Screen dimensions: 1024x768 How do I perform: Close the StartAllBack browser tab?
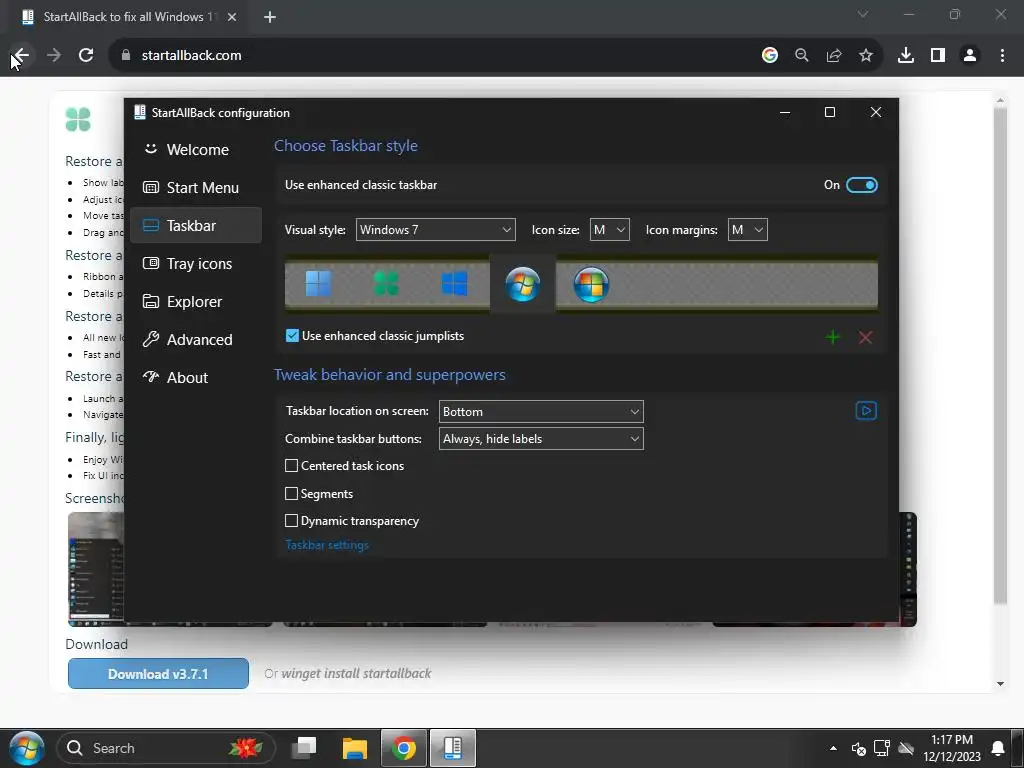point(232,17)
